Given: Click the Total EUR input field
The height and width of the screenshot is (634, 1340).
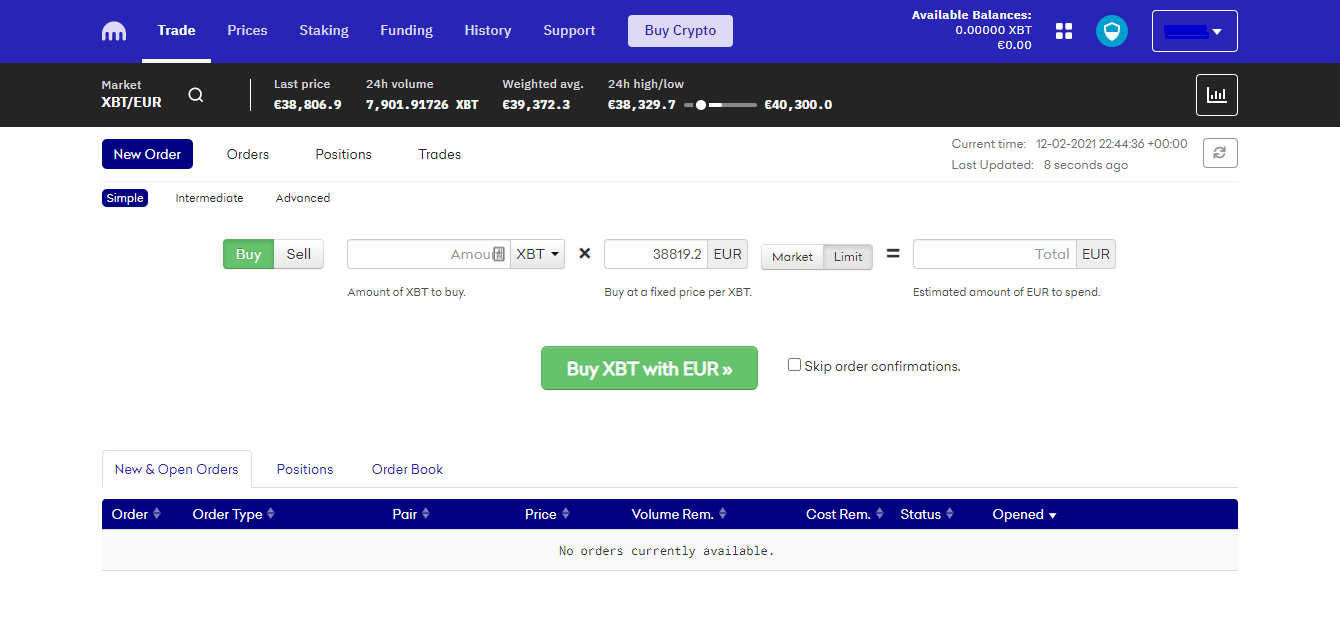Looking at the screenshot, I should coord(994,254).
